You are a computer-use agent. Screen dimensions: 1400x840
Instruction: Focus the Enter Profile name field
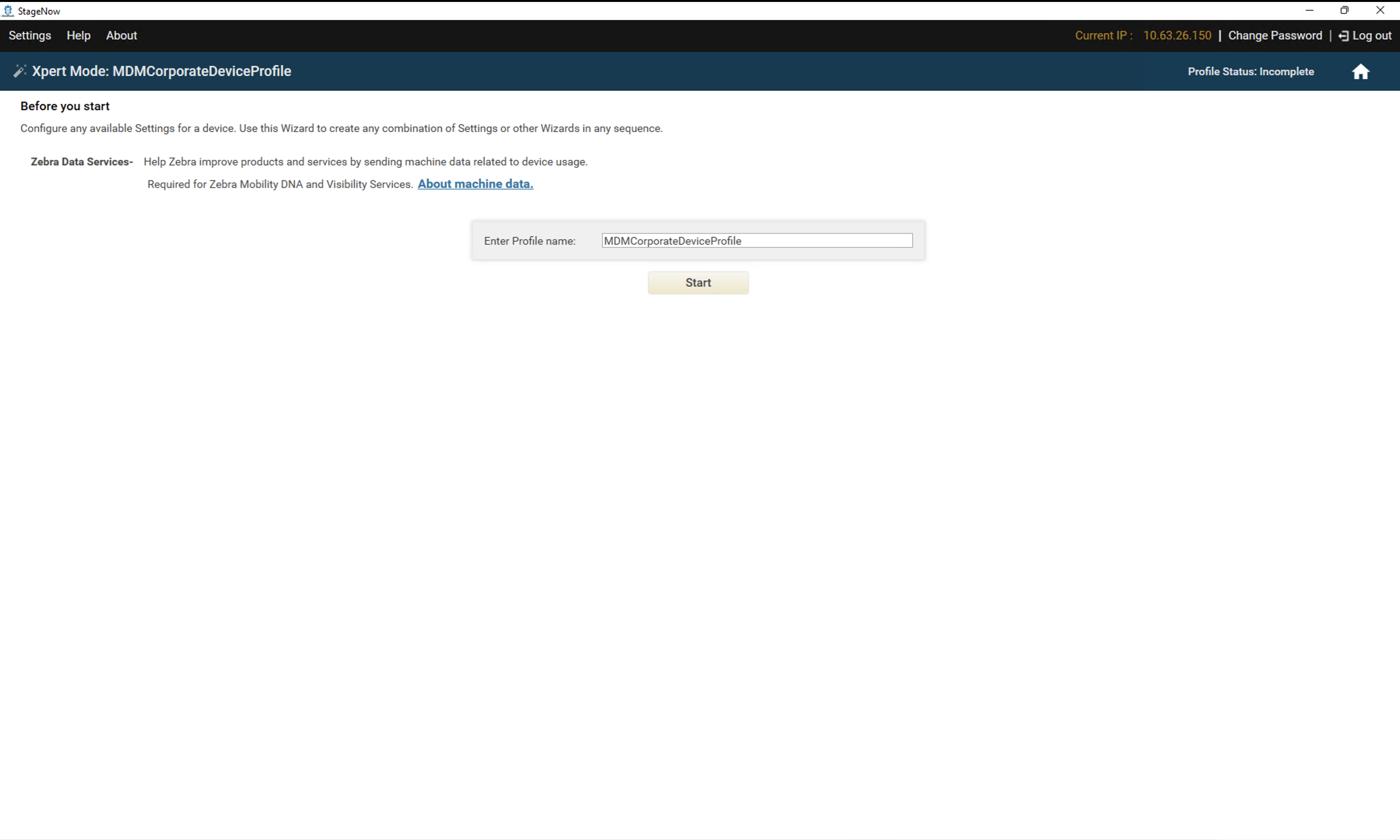pos(757,241)
